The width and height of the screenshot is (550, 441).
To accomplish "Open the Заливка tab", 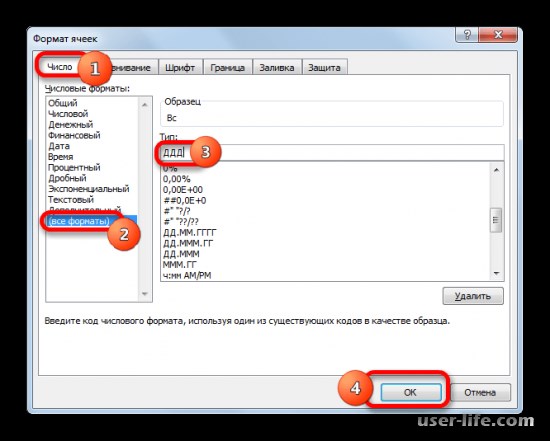I will click(277, 67).
